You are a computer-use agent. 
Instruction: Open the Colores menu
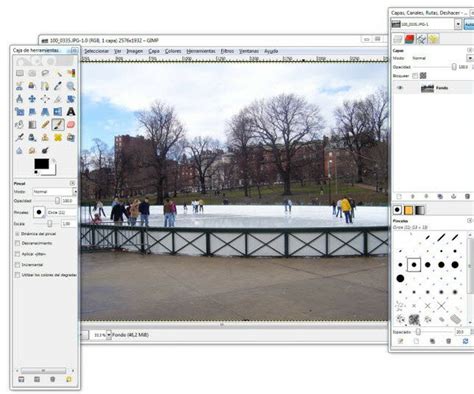point(173,51)
